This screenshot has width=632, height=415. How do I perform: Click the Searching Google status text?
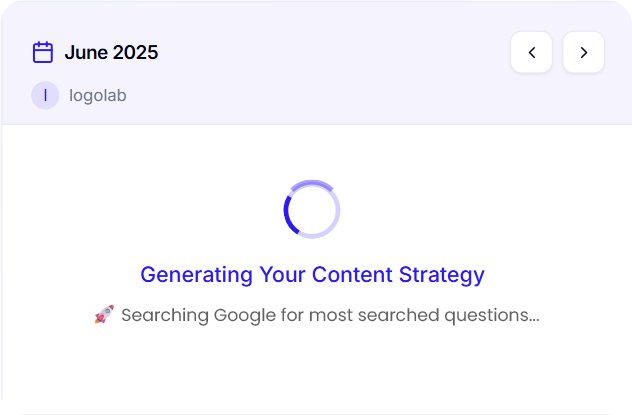[x=330, y=315]
